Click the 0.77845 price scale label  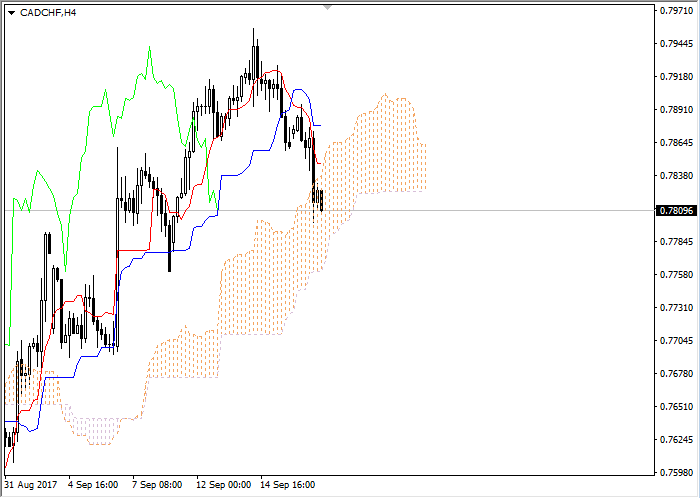tap(676, 242)
